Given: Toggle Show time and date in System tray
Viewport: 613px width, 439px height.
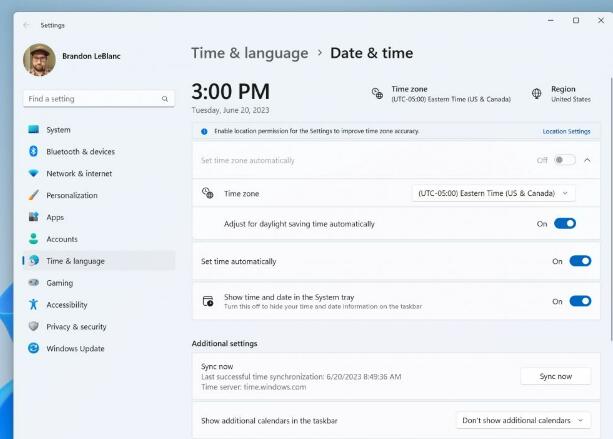Looking at the screenshot, I should [580, 301].
